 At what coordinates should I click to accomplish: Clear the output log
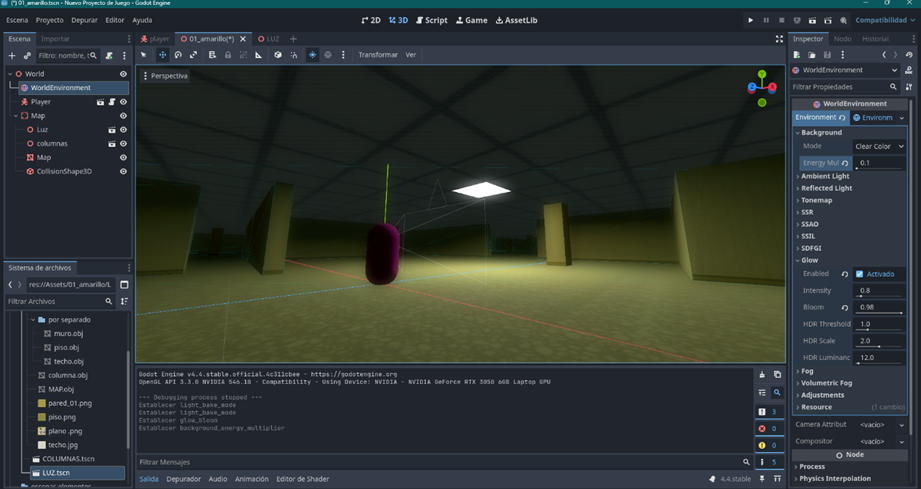(x=761, y=375)
